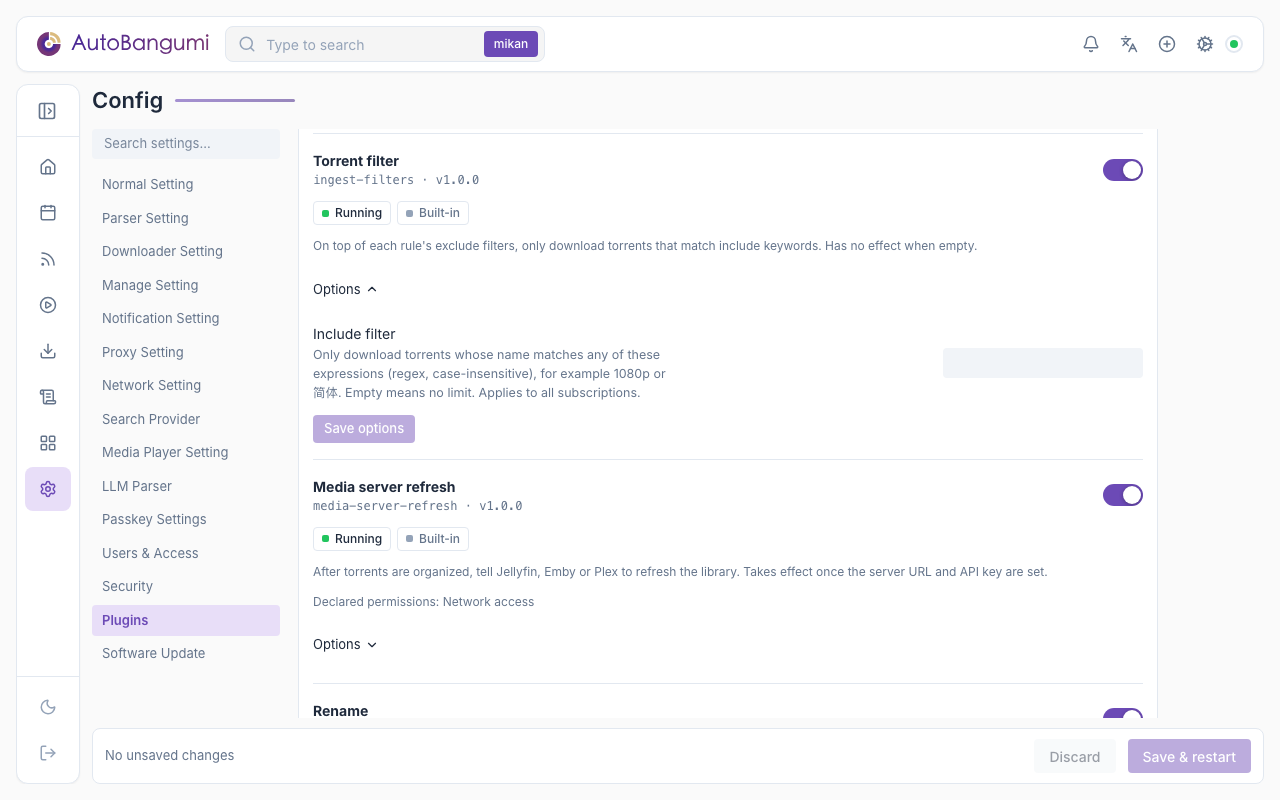
Task: Click the add (plus circle) icon
Action: click(1167, 44)
